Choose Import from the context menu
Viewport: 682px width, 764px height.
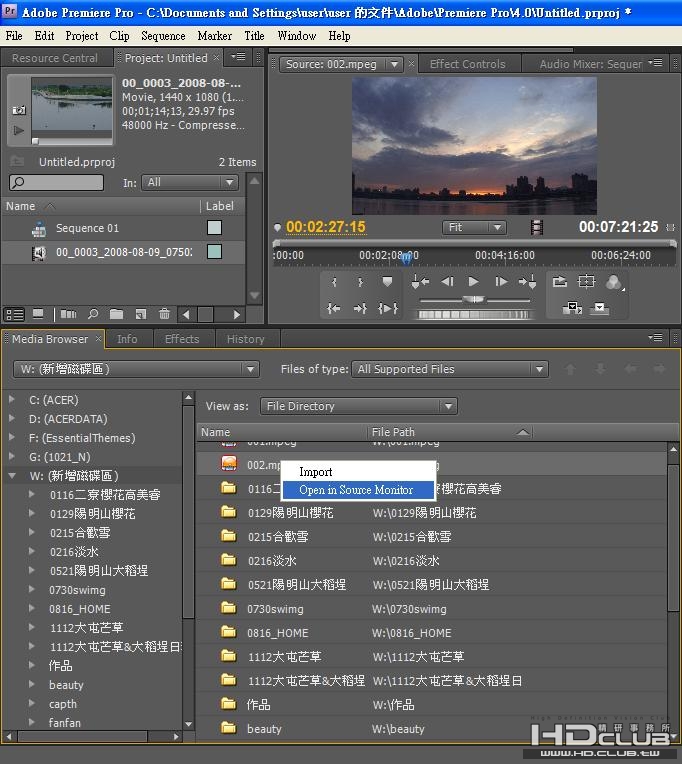point(358,472)
